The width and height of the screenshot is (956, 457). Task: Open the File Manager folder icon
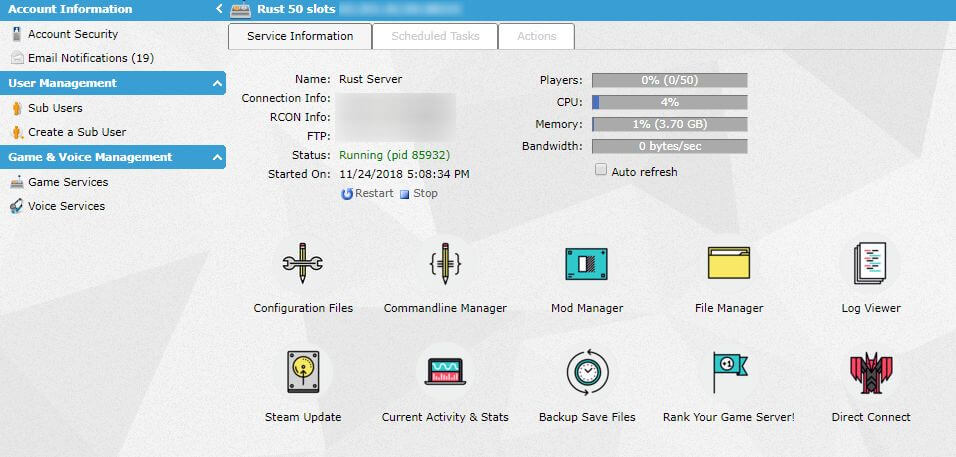(x=728, y=264)
